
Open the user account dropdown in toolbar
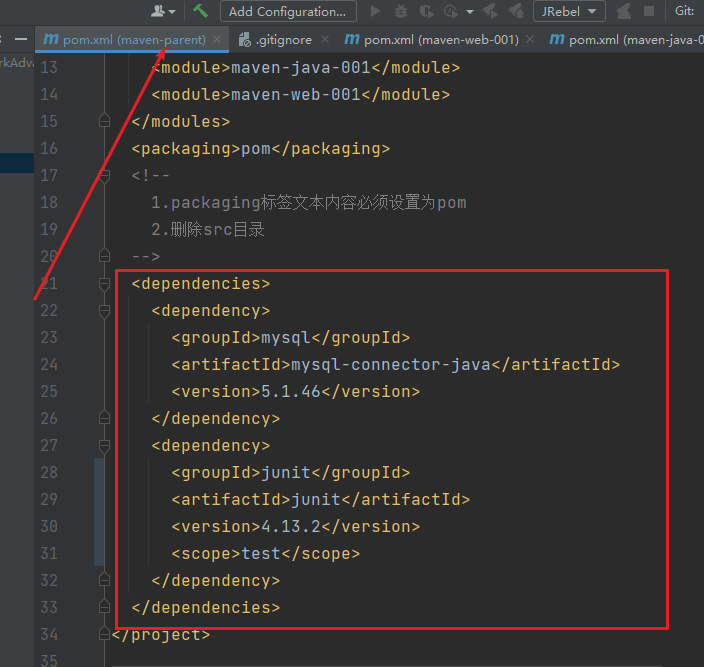163,11
